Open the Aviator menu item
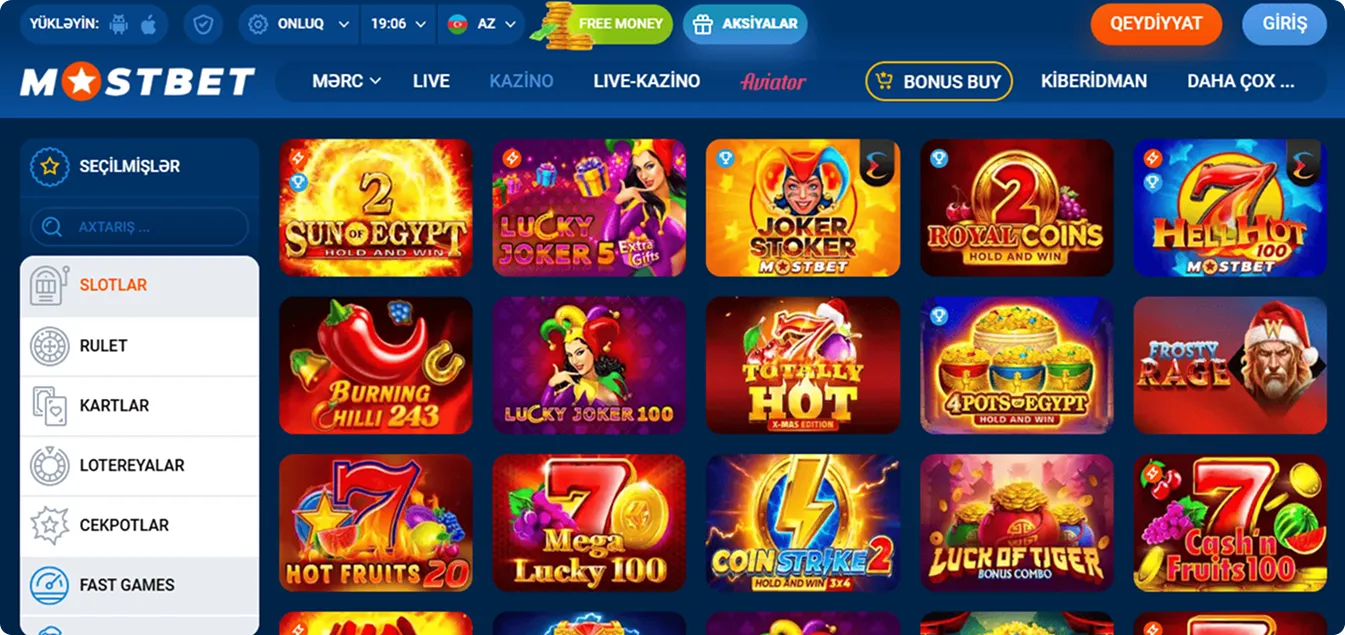 coord(773,82)
